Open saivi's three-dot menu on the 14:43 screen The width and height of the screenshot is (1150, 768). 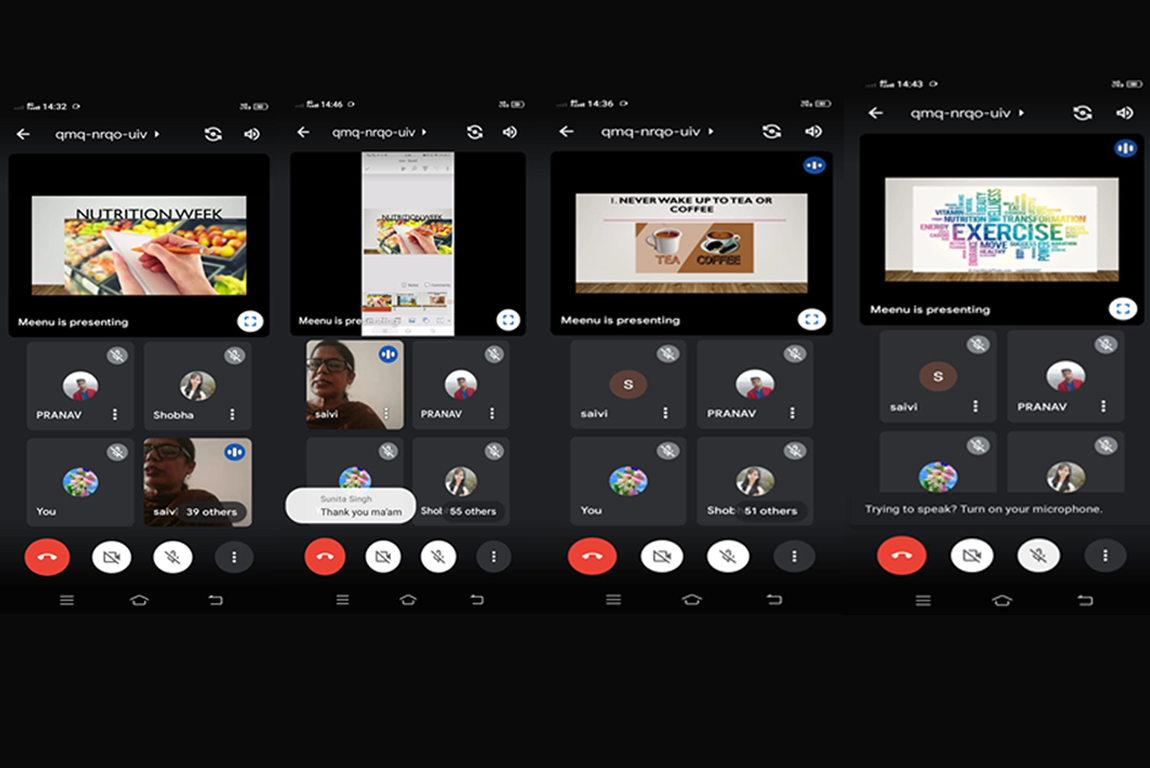[x=975, y=406]
